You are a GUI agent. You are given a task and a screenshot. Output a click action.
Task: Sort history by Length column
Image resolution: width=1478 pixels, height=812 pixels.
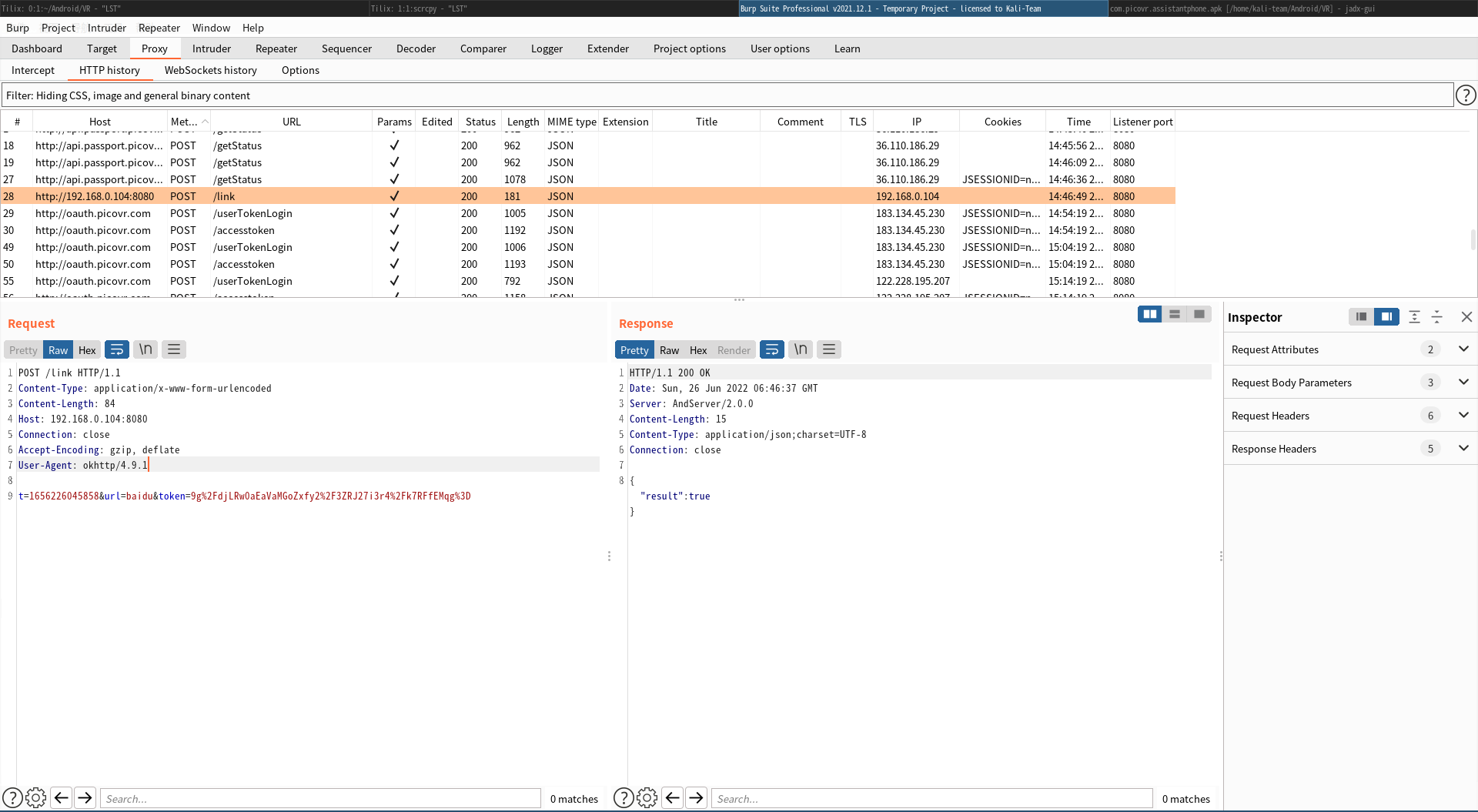[x=523, y=122]
